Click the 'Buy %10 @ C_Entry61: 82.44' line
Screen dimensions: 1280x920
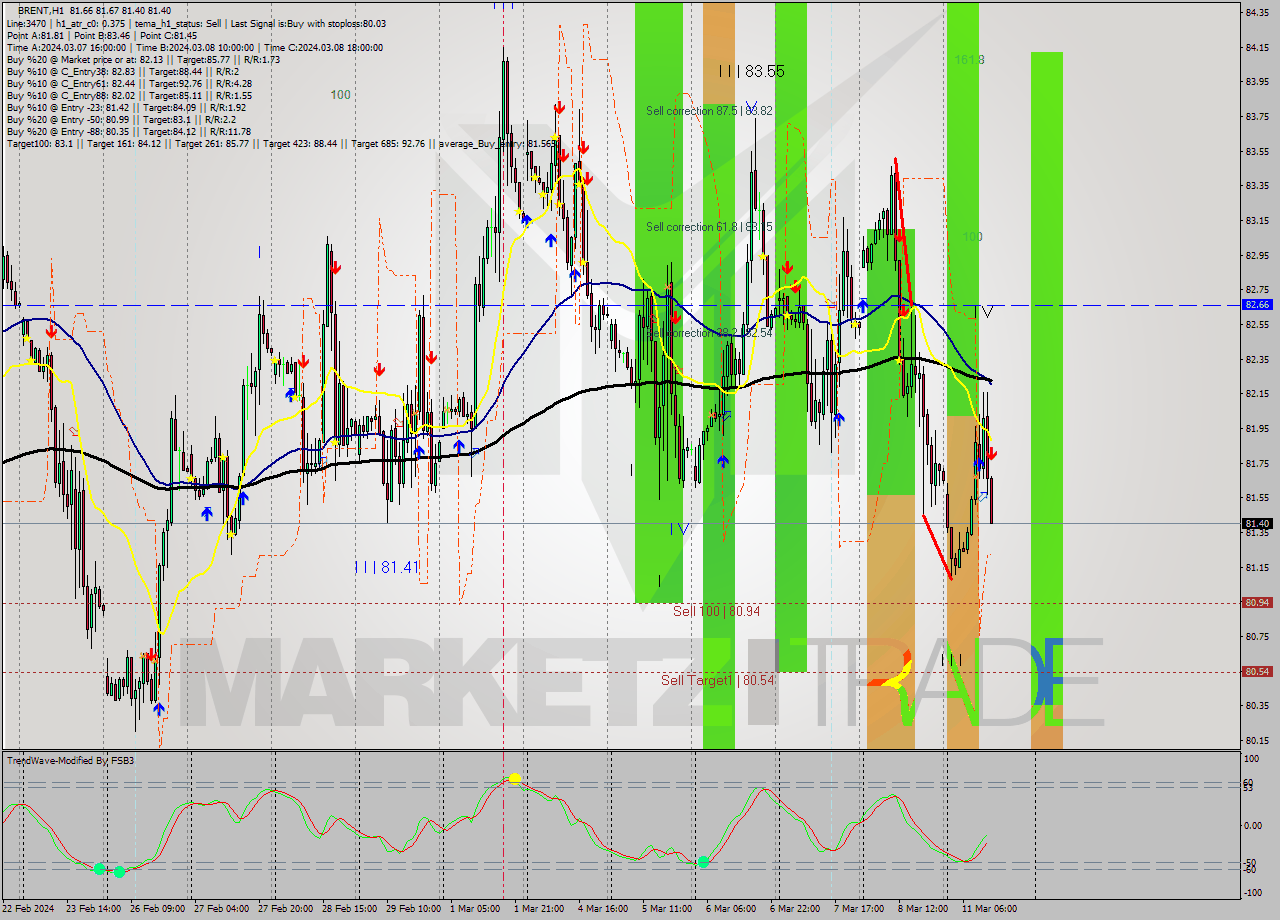tap(128, 83)
